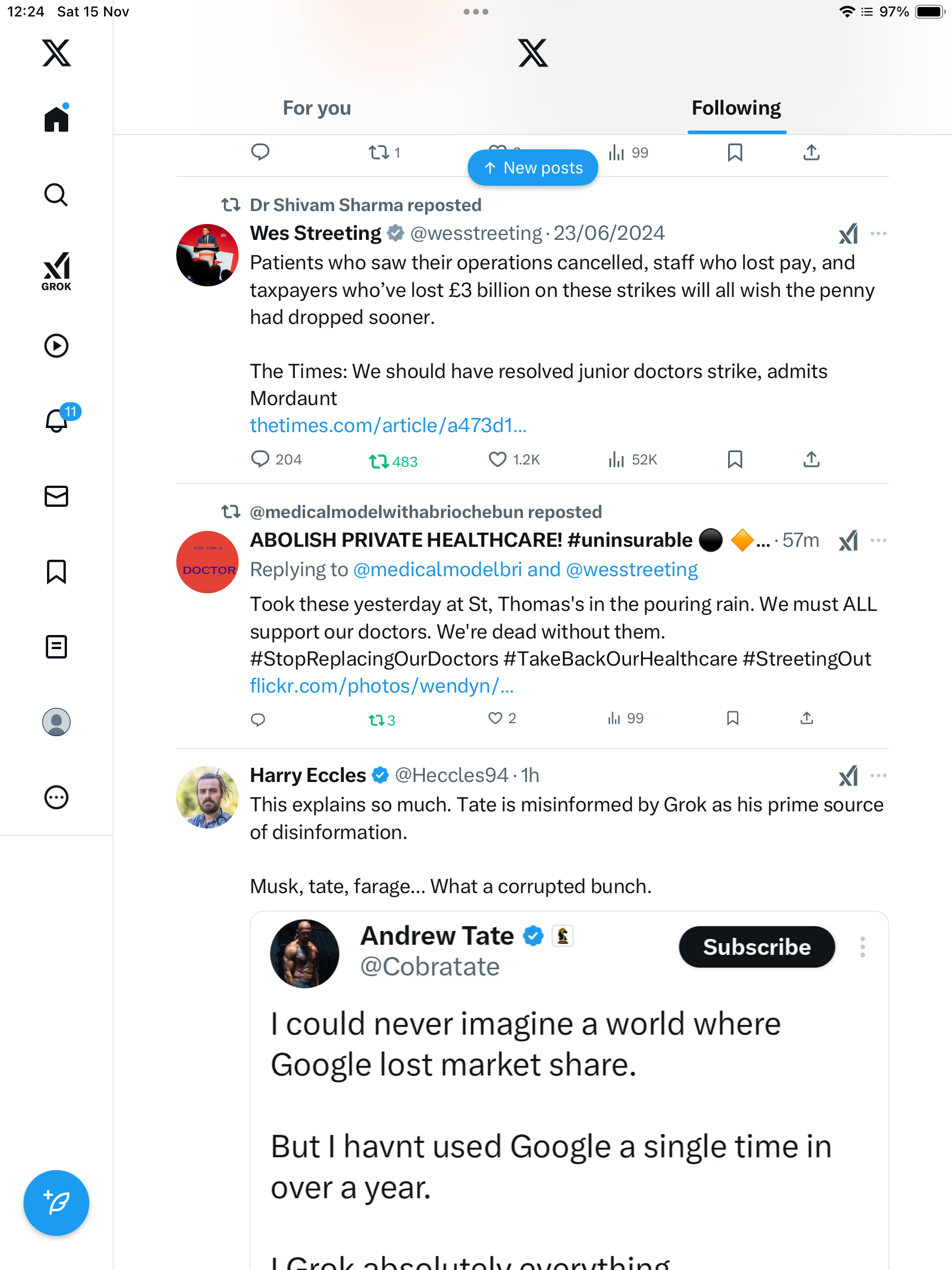952x1270 pixels.
Task: Open more options on Wes Streeting post
Action: (x=879, y=233)
